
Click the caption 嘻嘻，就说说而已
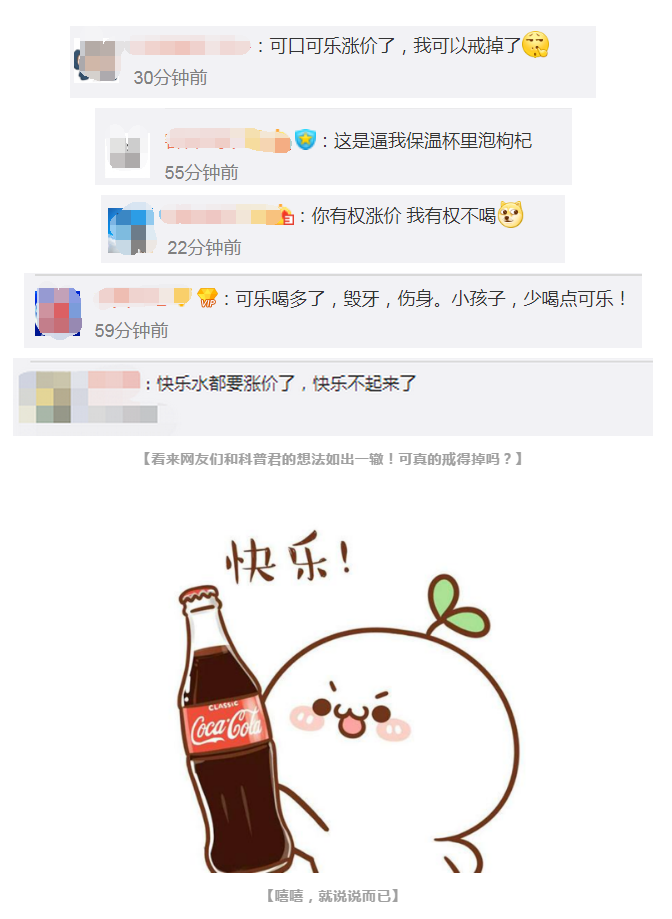[x=332, y=896]
